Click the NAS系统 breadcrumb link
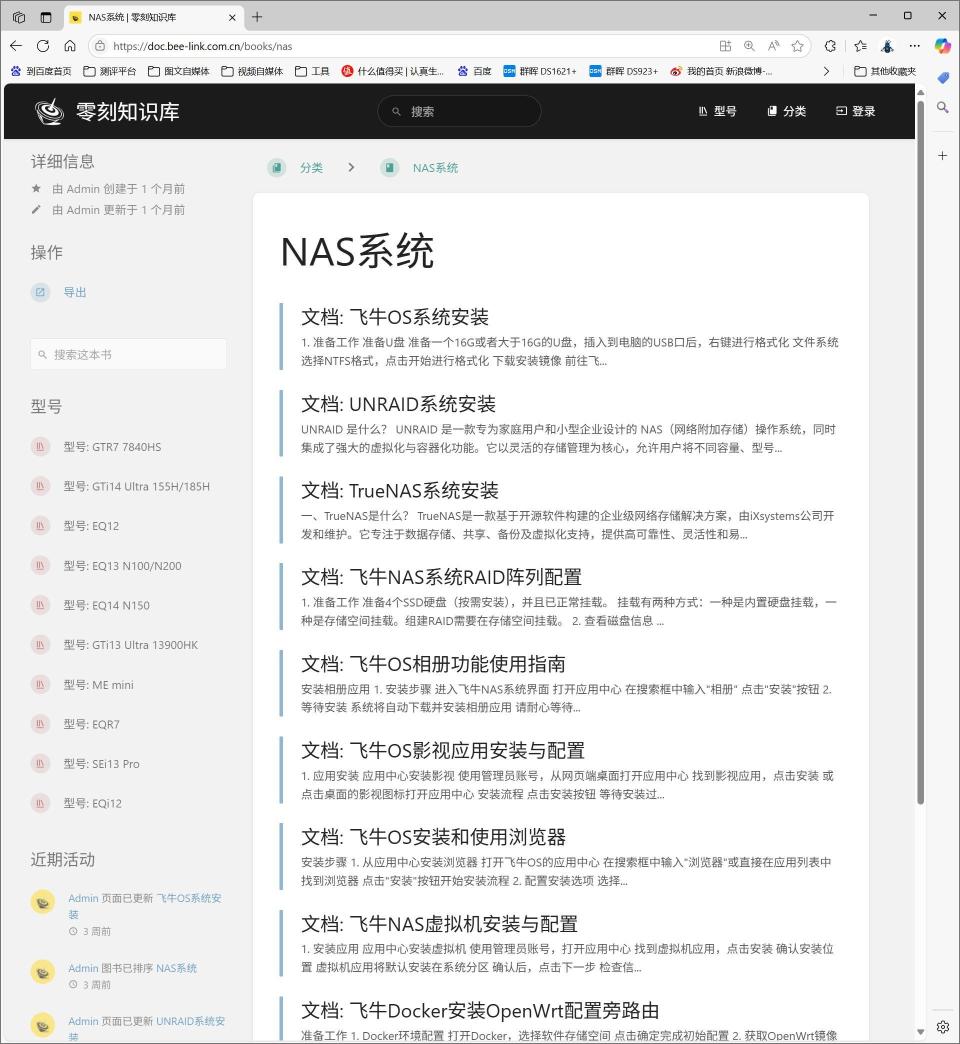Image resolution: width=960 pixels, height=1044 pixels. [435, 168]
